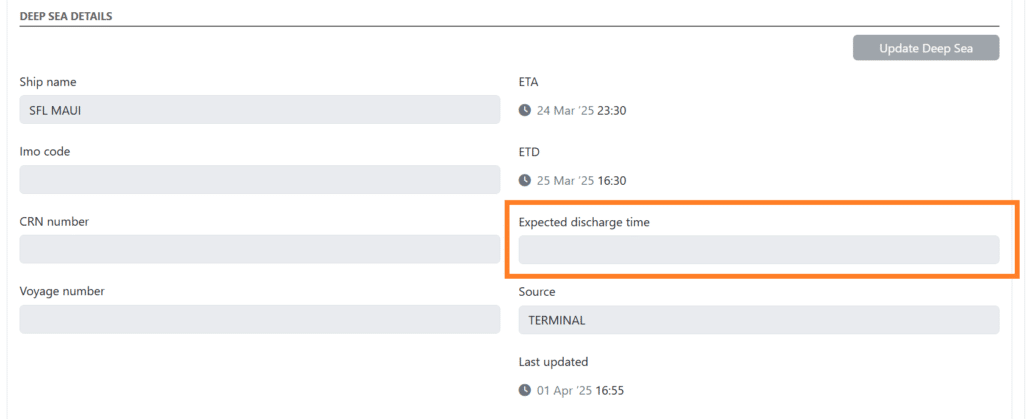Select the CRN number input field
Viewport: 1030px width, 419px height.
coord(259,250)
